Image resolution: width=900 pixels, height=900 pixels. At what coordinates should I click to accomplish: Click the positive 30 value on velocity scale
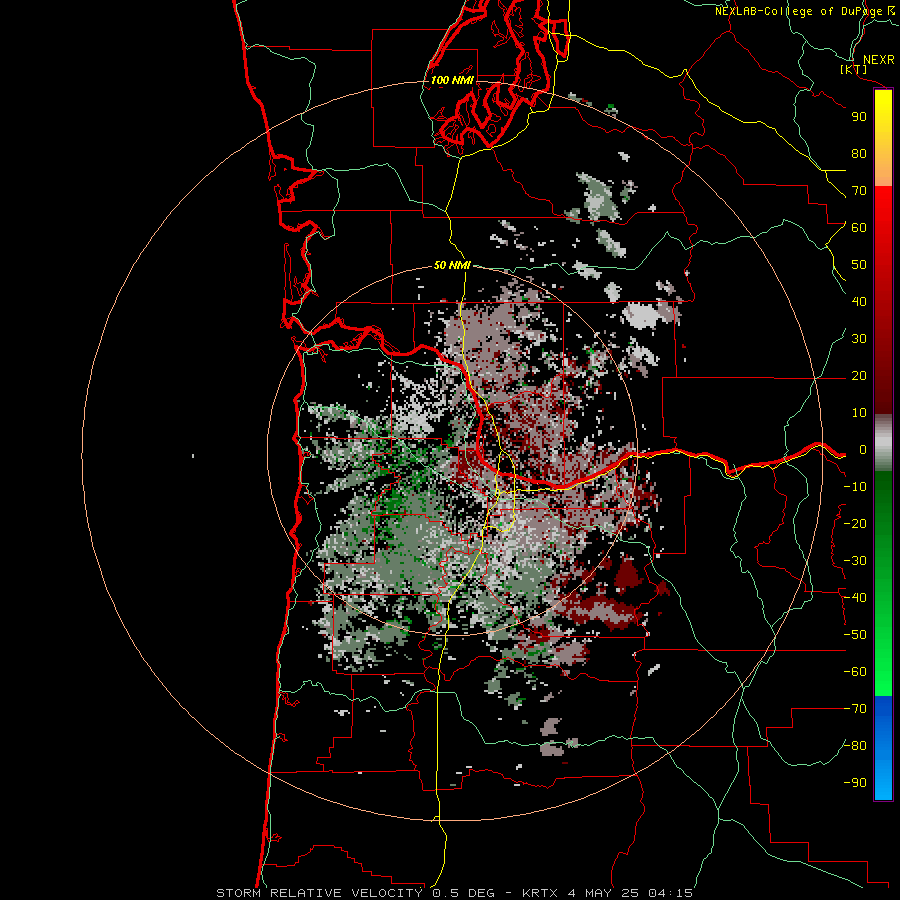click(859, 339)
